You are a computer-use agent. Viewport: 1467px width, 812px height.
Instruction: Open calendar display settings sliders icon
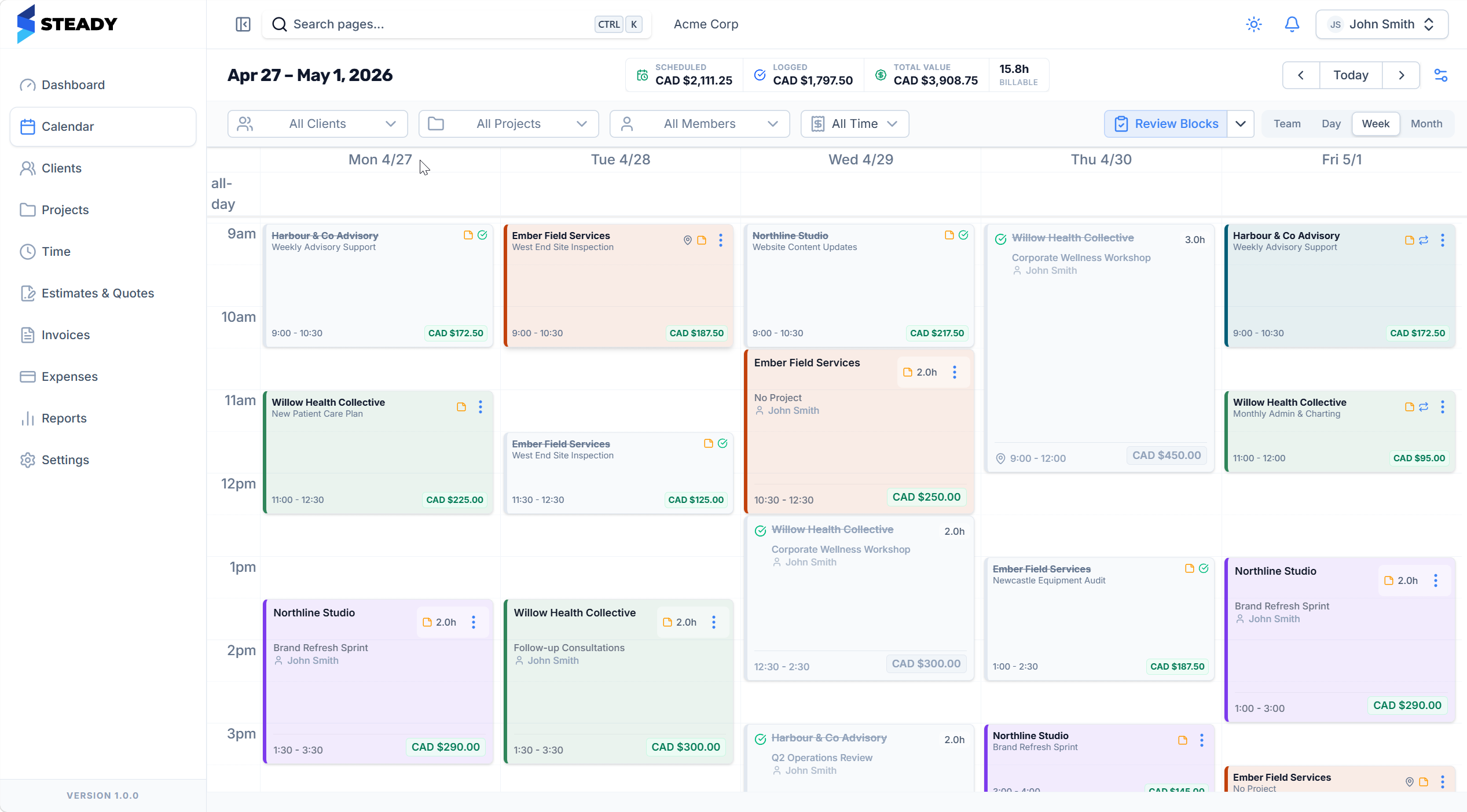click(1441, 75)
